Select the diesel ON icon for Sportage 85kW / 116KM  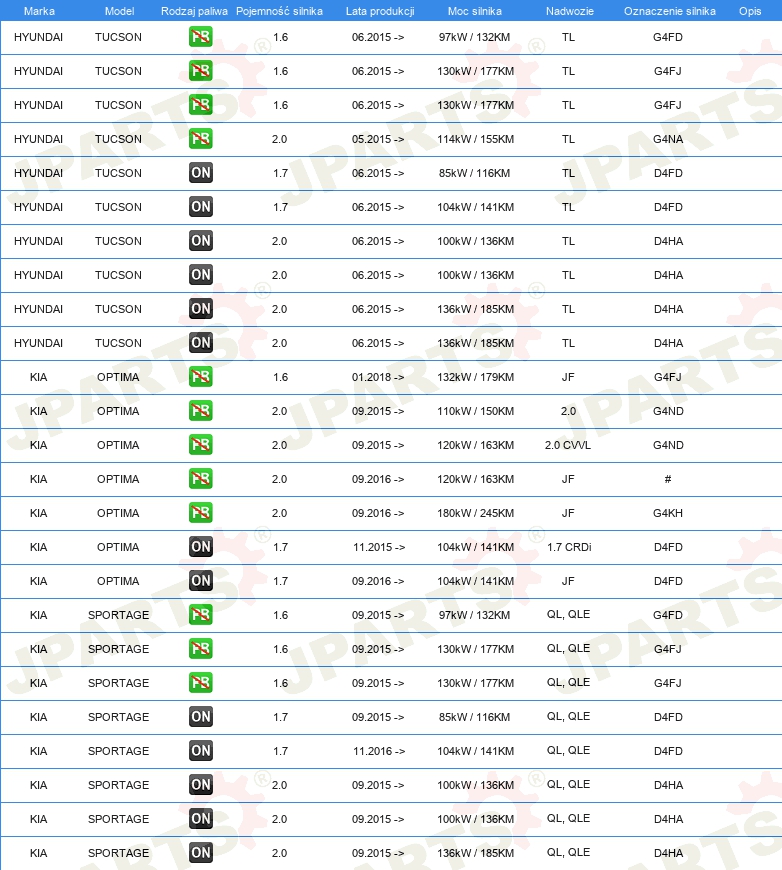coord(200,716)
